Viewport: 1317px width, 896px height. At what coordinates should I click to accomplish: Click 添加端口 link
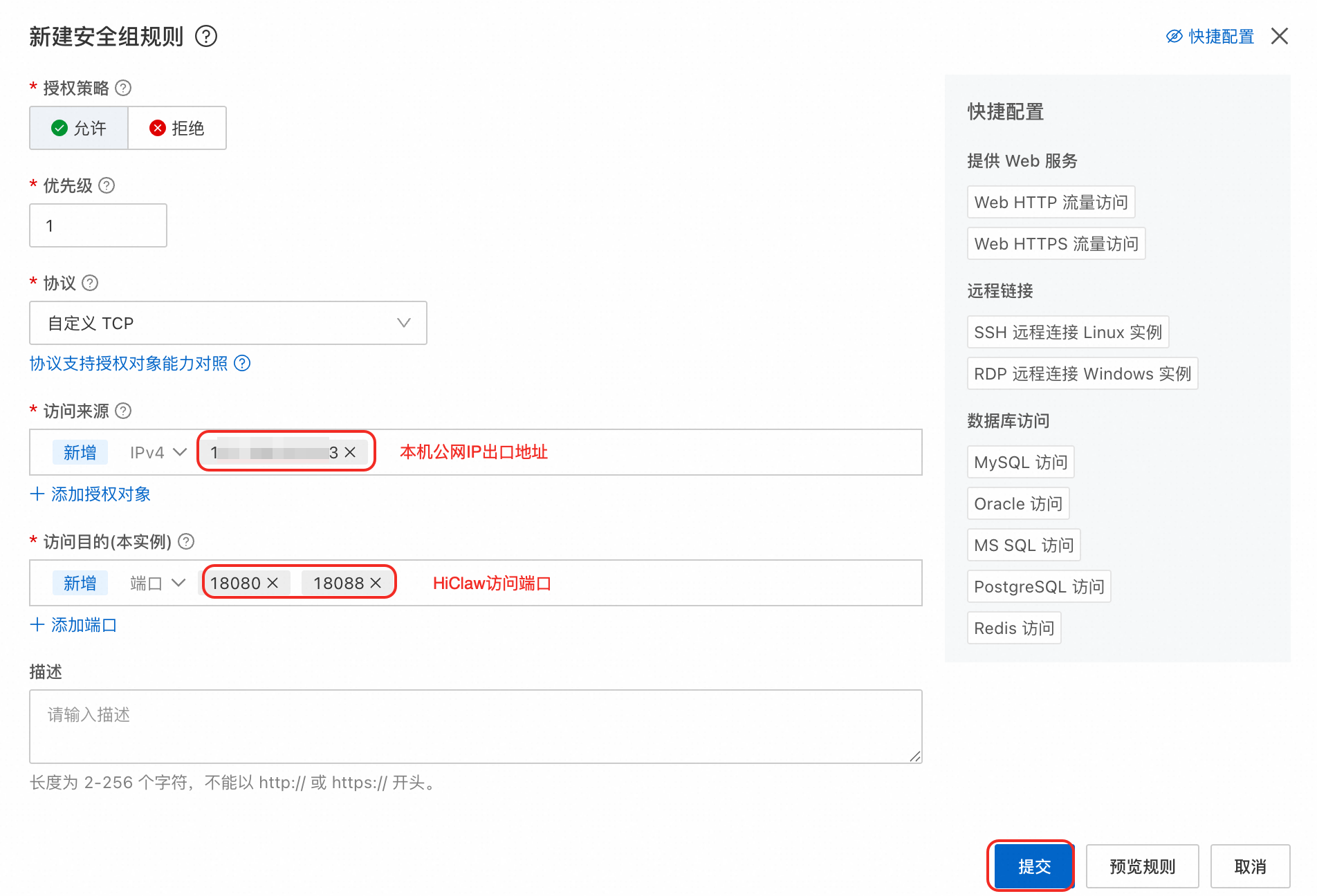click(84, 624)
